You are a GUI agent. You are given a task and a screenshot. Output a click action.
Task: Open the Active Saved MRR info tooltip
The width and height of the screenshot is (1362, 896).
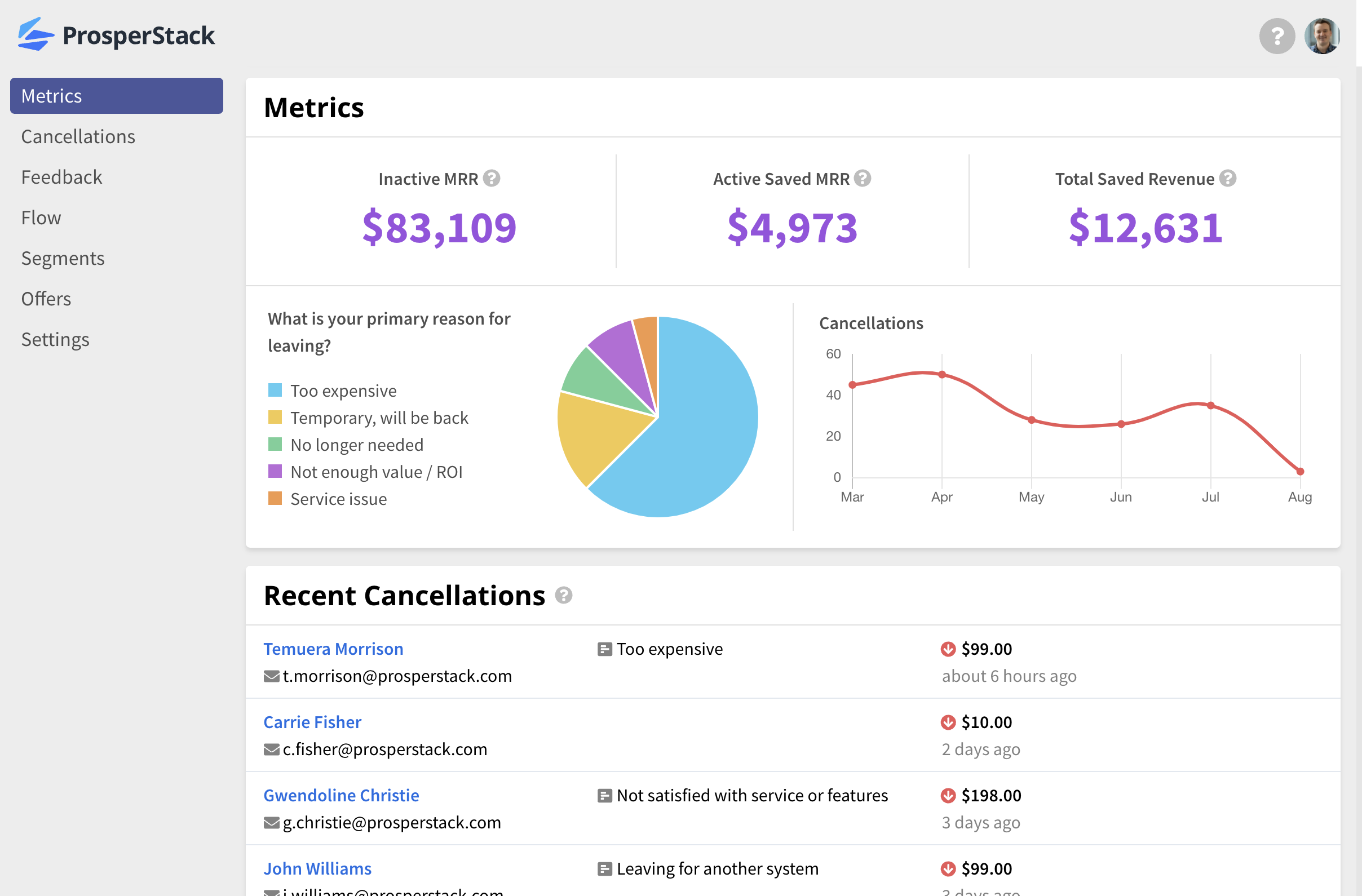(863, 179)
